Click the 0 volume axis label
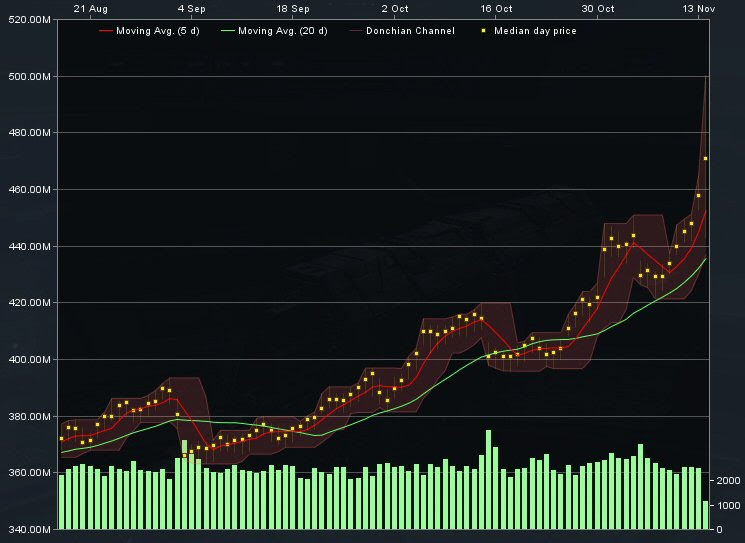The width and height of the screenshot is (745, 543). 719,529
